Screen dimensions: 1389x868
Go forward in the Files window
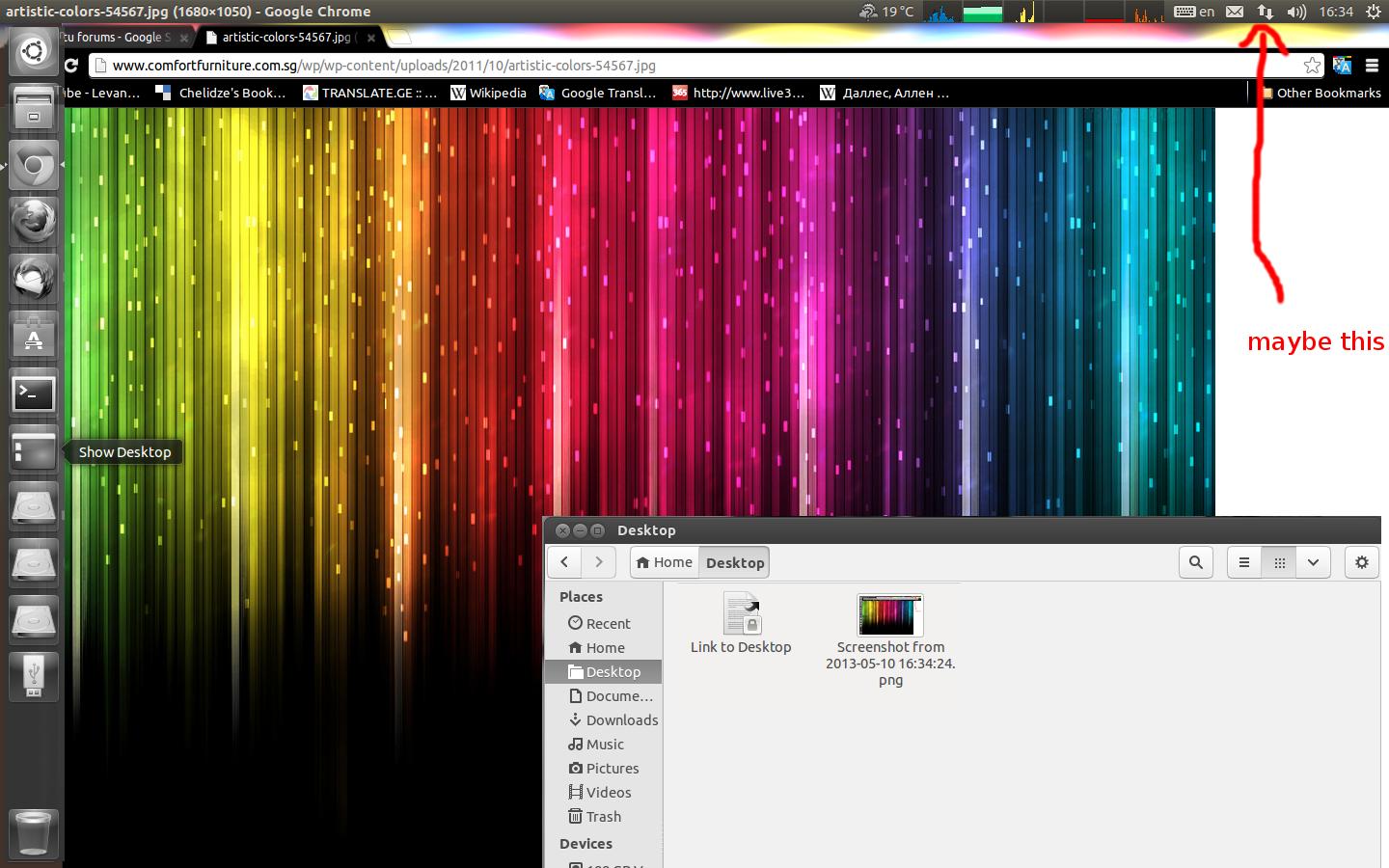599,562
